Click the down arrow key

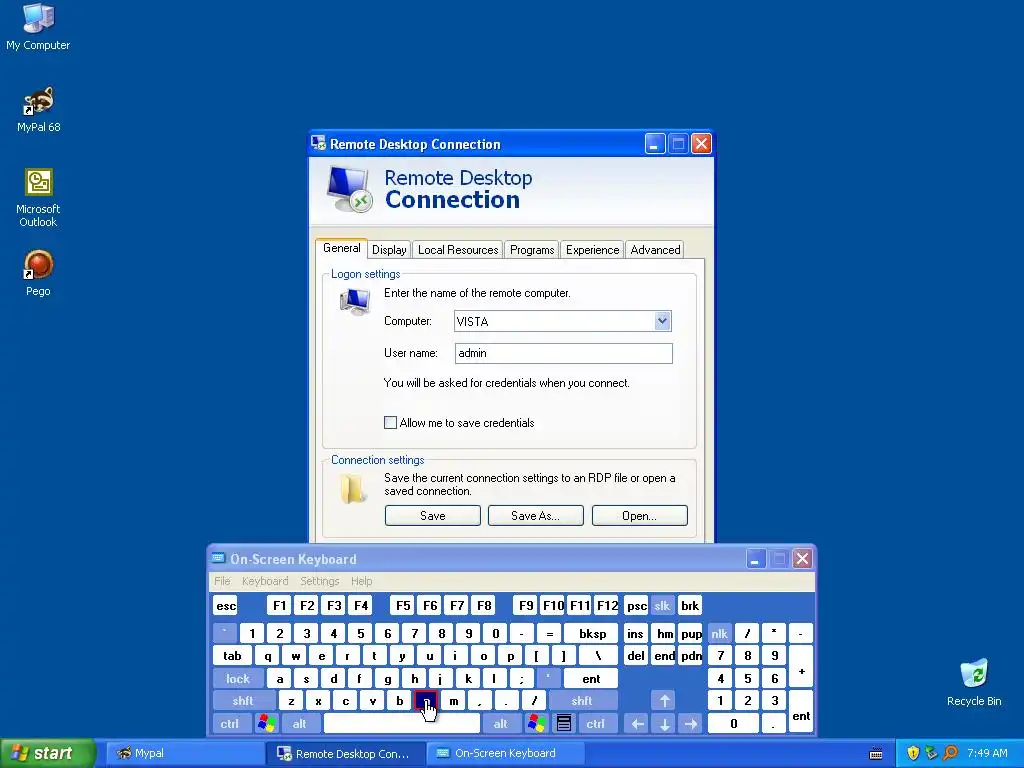664,724
